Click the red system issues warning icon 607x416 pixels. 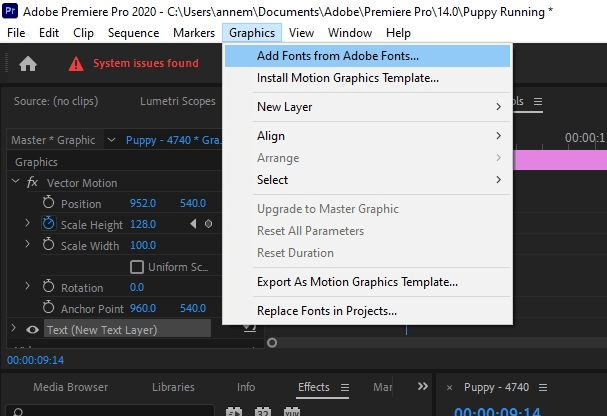coord(76,64)
